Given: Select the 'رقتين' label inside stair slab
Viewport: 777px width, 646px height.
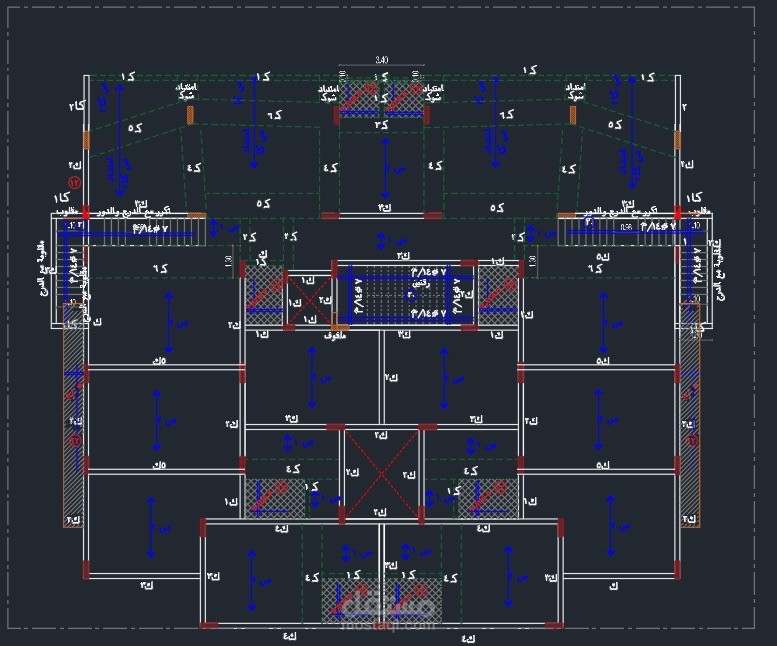Looking at the screenshot, I should pyautogui.click(x=421, y=284).
